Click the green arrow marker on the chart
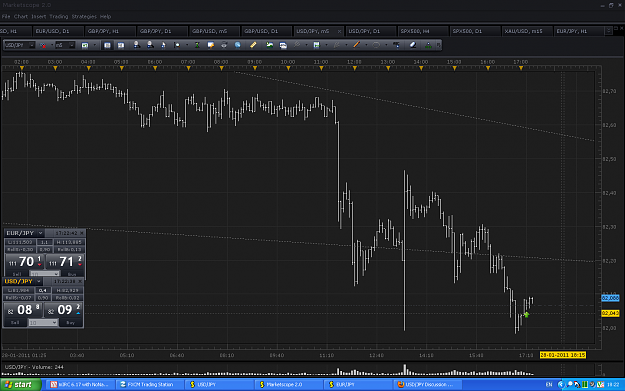 click(527, 315)
